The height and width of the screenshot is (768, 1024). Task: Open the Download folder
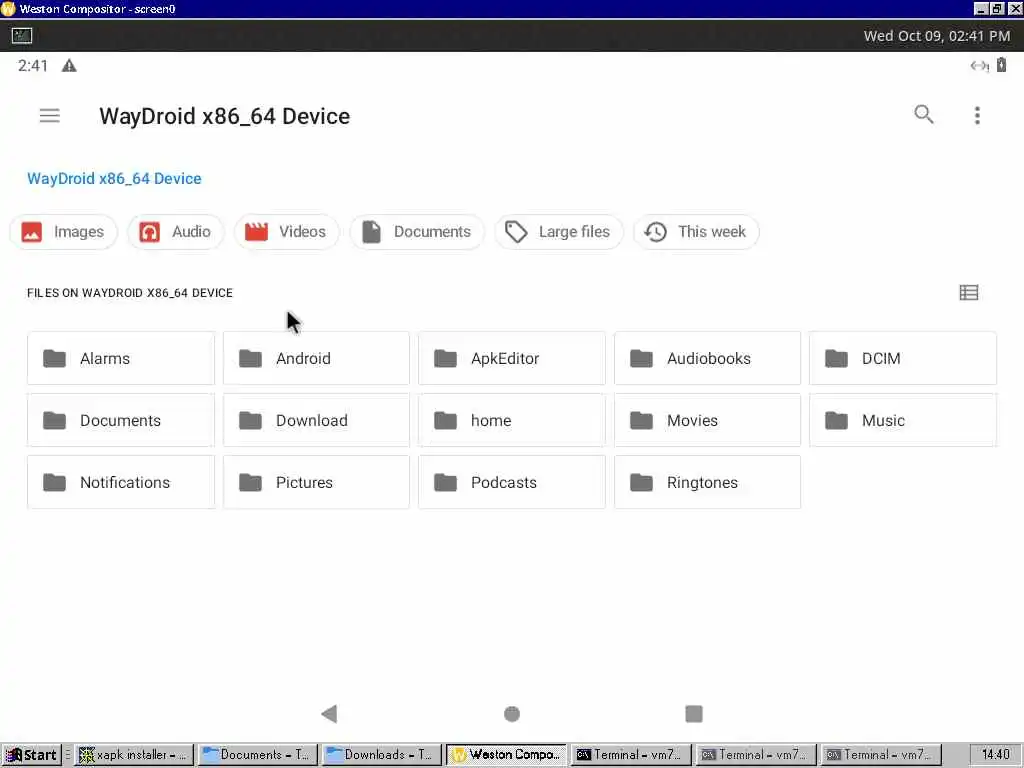[316, 420]
